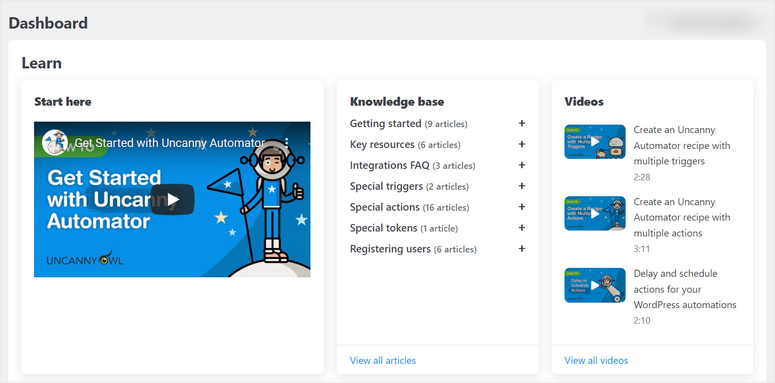Screen dimensions: 775x383
Task: Open 'Create an Uncanny Automator recipe with multiple triggers' title
Action: tap(682, 145)
